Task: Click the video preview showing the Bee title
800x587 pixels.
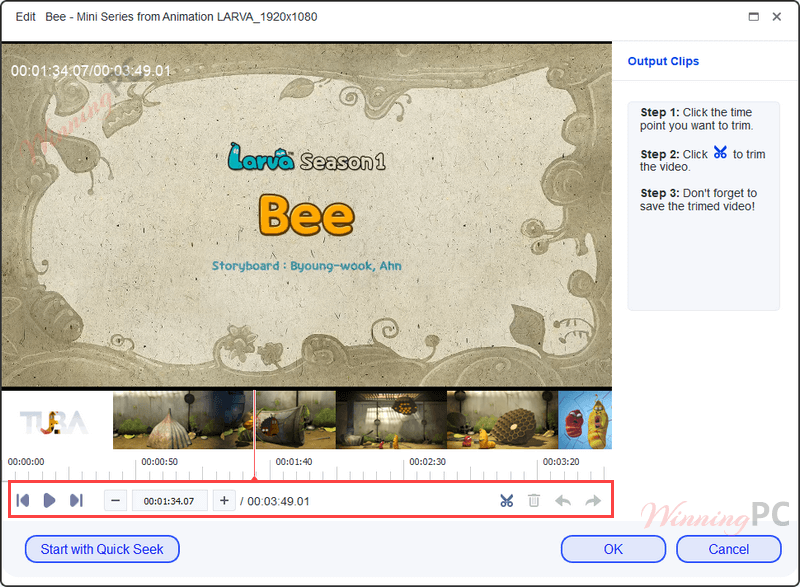Action: tap(307, 215)
